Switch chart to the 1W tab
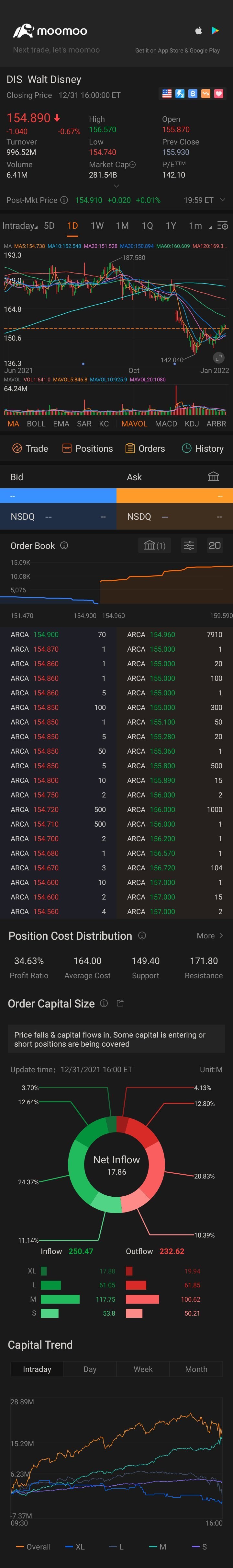Screen dimensions: 233x1568 click(x=97, y=226)
